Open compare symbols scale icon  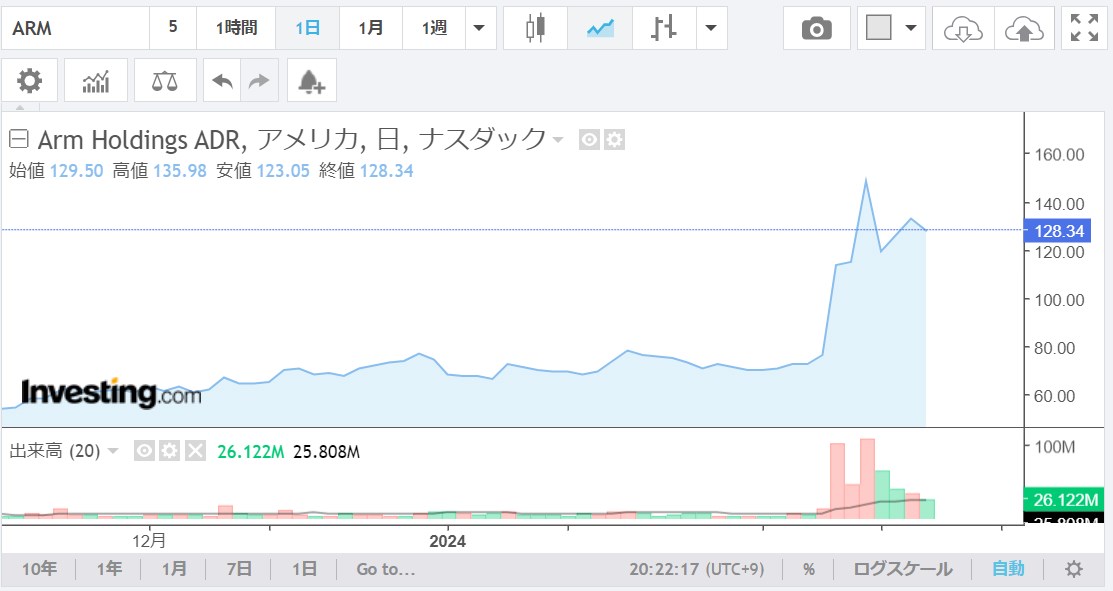(x=165, y=81)
